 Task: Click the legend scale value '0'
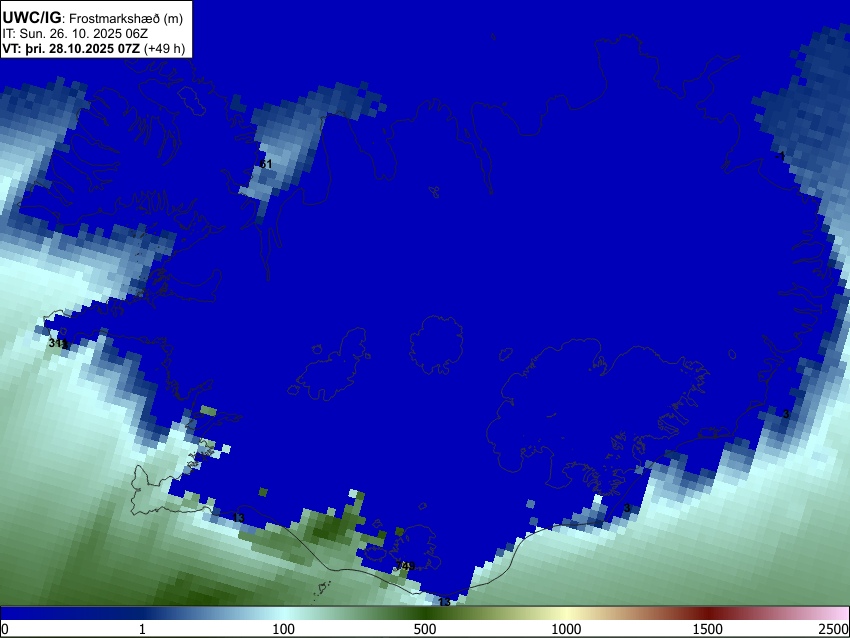click(5, 629)
